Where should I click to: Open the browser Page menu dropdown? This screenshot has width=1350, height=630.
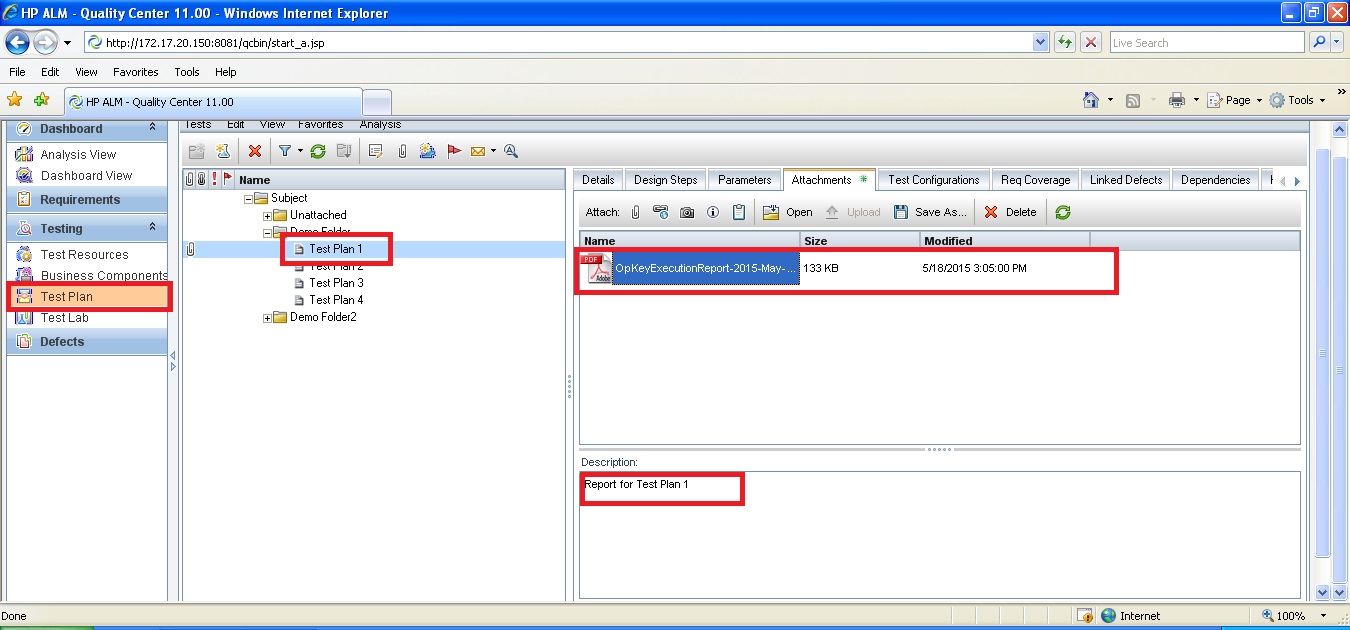point(1259,100)
